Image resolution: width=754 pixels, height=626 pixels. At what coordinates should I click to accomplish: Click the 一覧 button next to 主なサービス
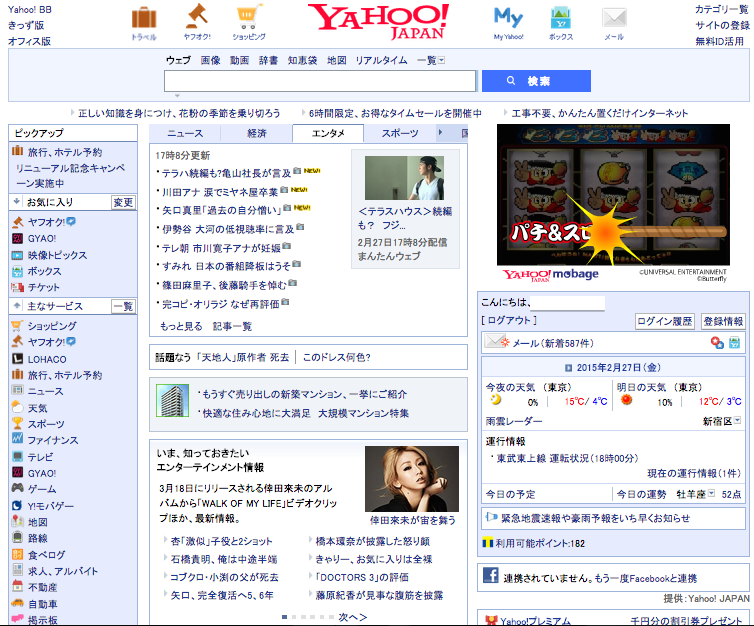click(123, 306)
